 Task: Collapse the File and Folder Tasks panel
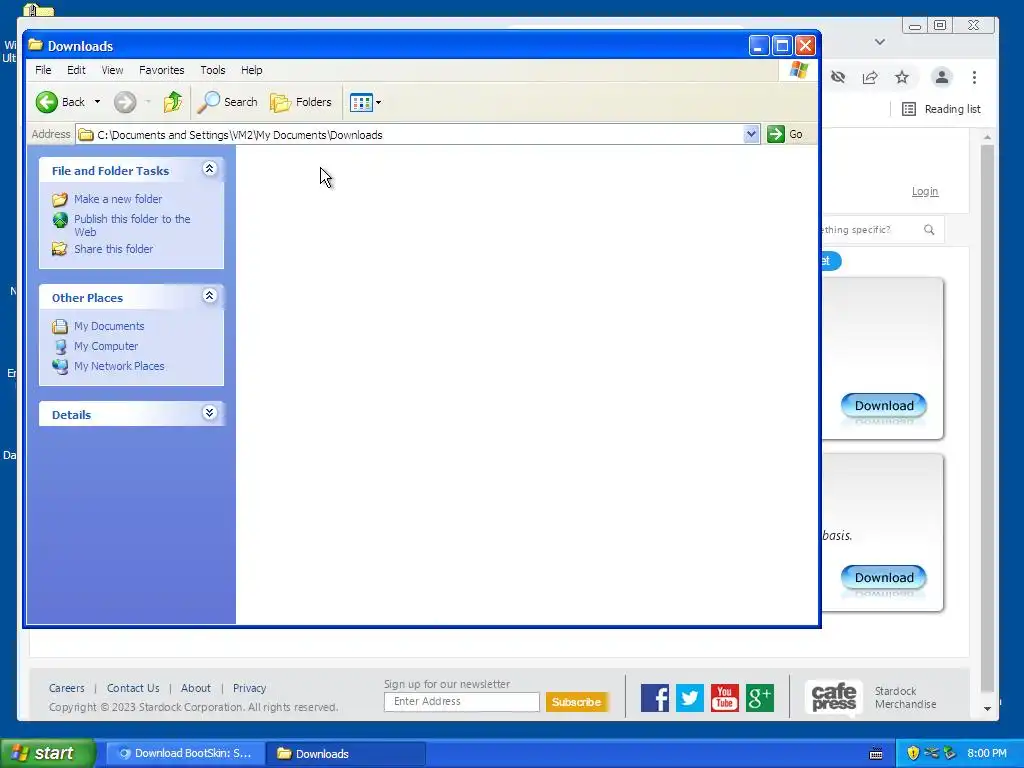pos(209,169)
